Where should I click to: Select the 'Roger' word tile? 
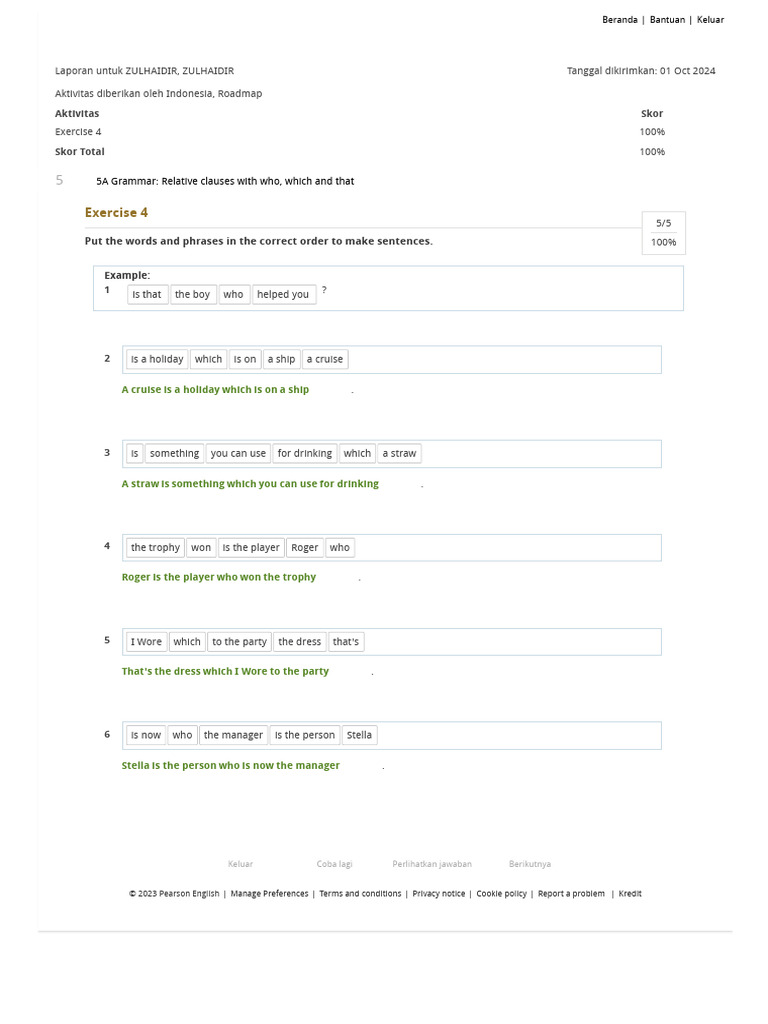[305, 548]
